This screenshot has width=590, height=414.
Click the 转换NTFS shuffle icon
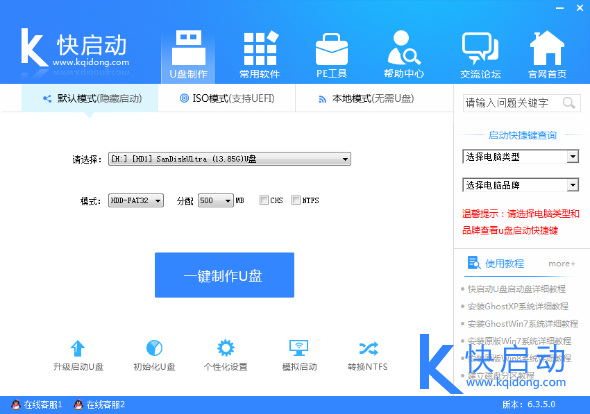(x=368, y=349)
